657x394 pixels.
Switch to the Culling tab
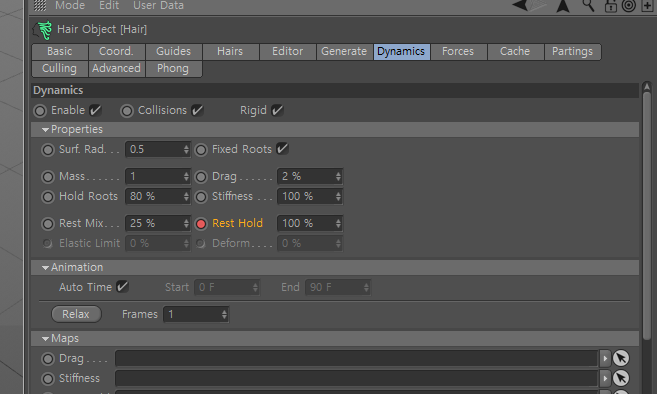[59, 69]
